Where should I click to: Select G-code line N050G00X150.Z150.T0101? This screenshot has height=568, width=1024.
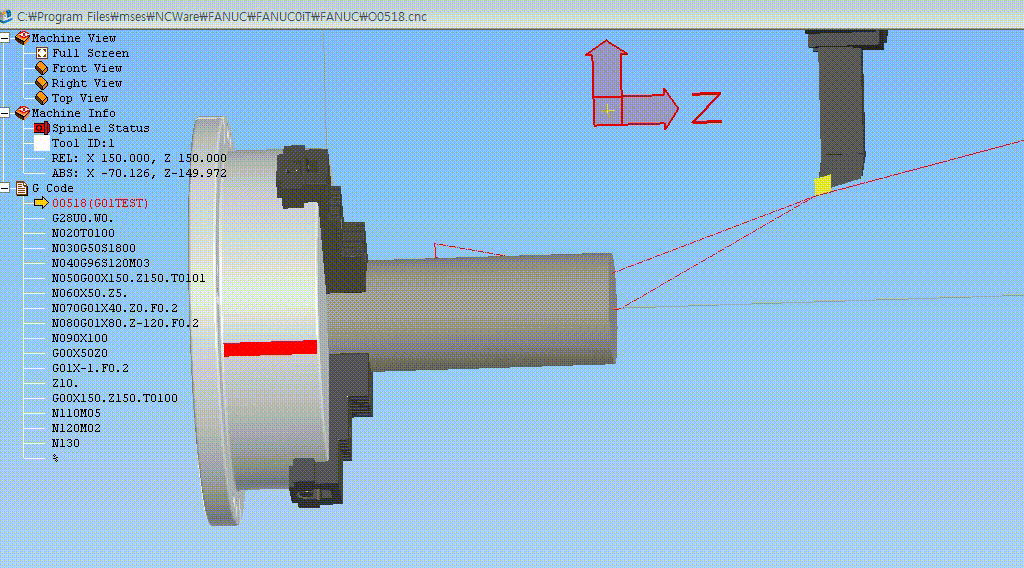click(129, 278)
